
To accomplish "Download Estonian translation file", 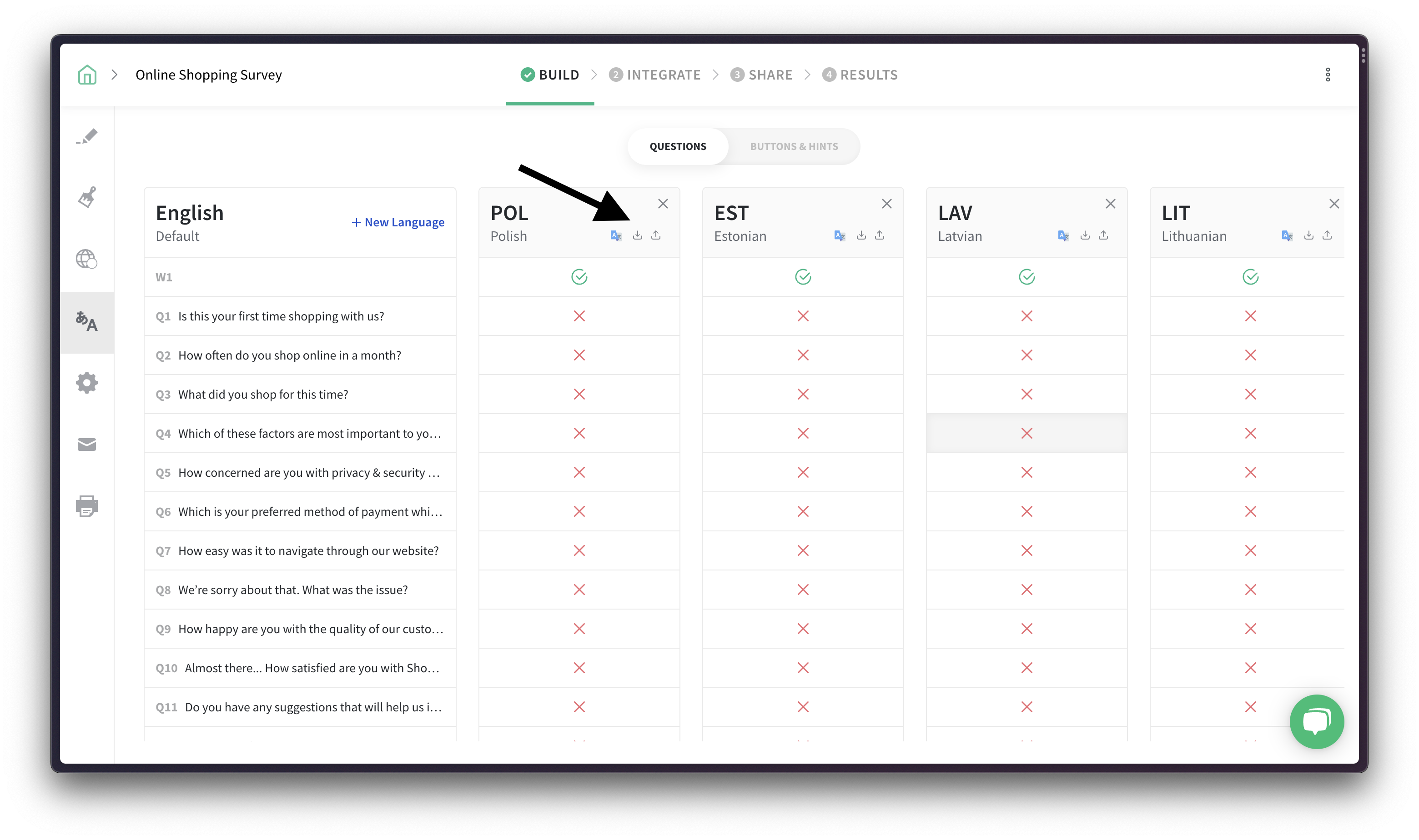I will [861, 235].
